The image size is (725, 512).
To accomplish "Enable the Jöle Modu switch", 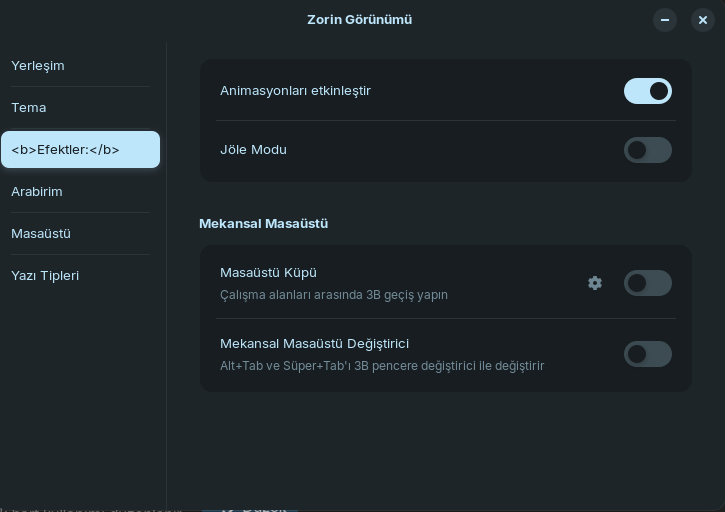I will click(648, 150).
